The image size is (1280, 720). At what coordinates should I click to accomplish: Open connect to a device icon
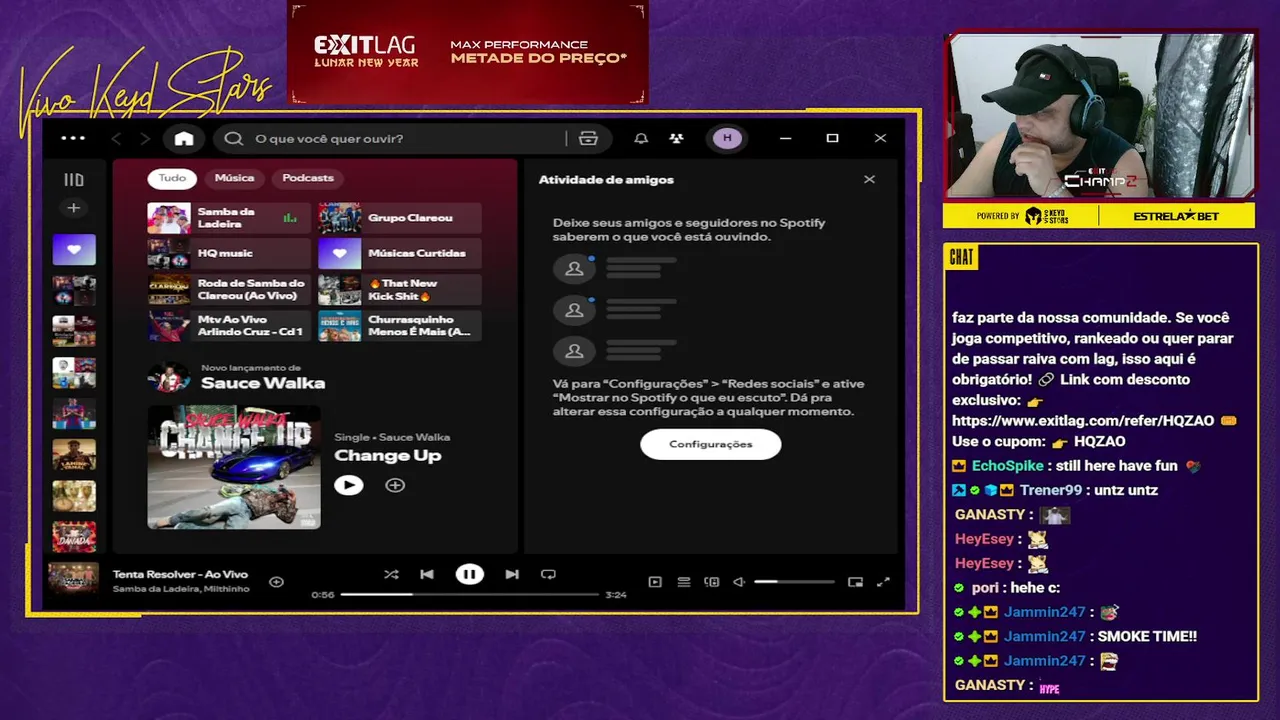point(712,582)
